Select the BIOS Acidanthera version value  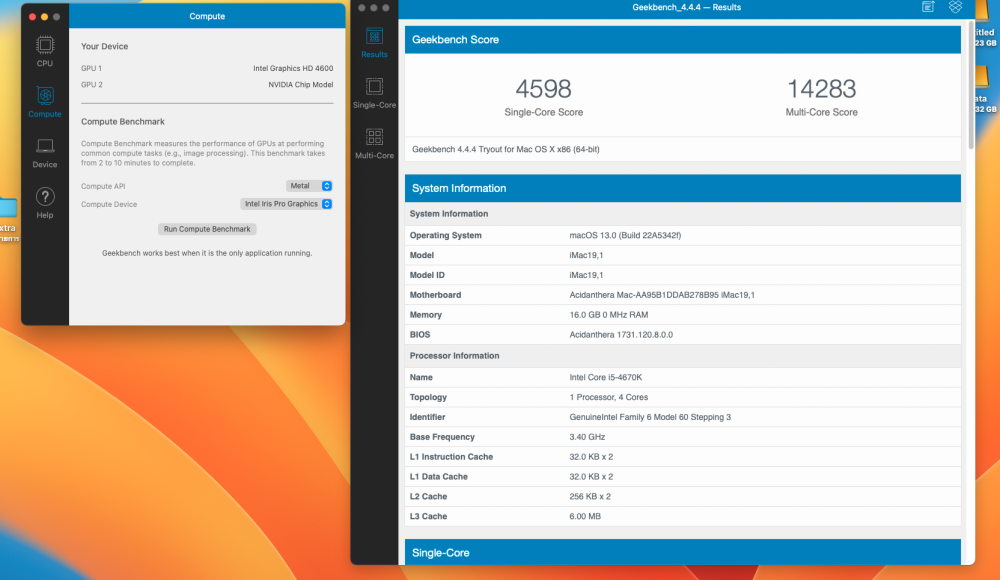tap(621, 334)
